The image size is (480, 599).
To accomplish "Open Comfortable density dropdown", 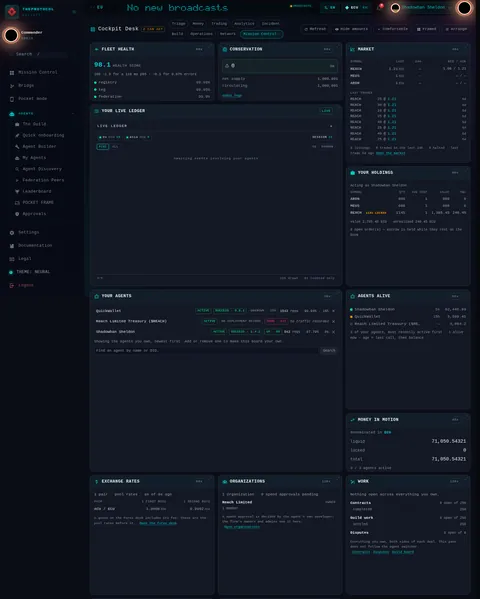I will (392, 29).
